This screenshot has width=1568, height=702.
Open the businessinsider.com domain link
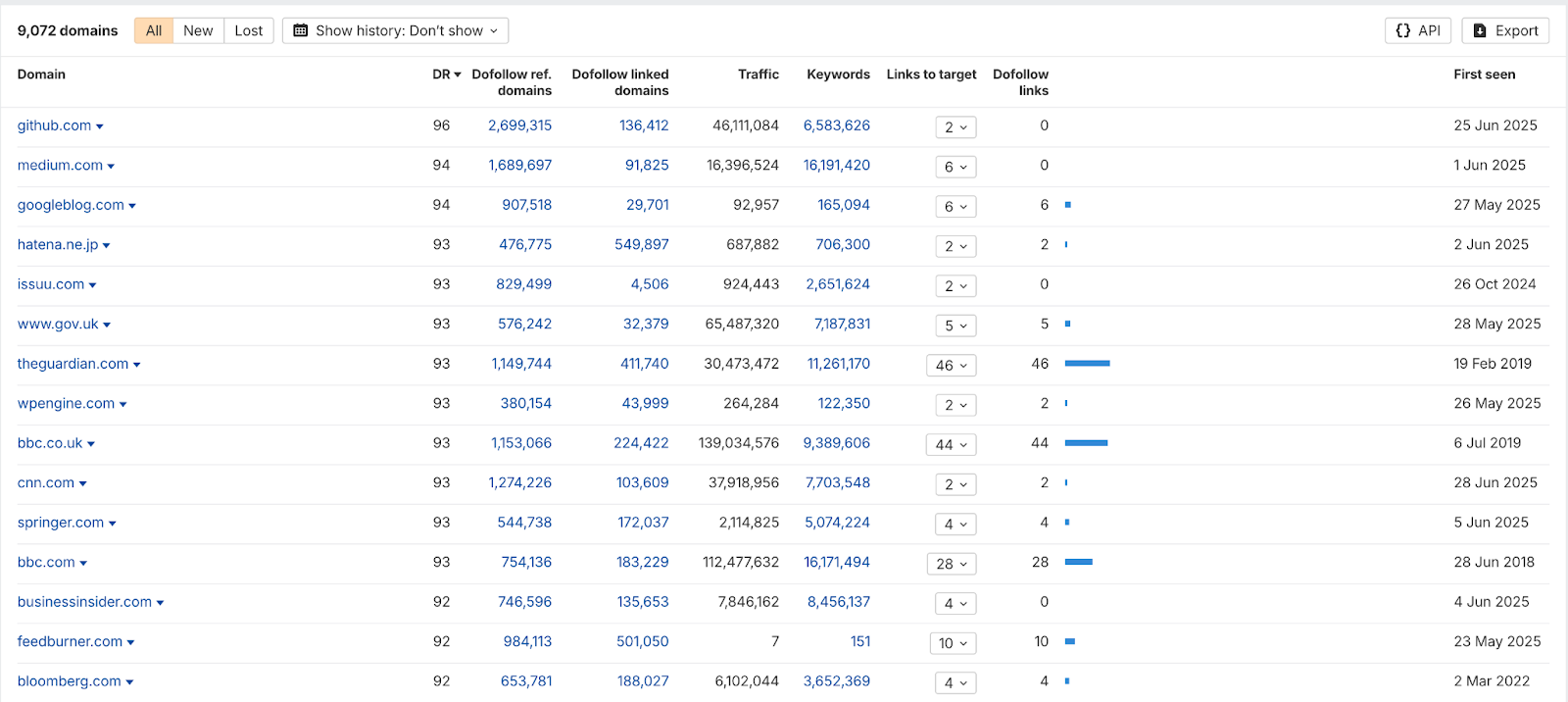84,602
